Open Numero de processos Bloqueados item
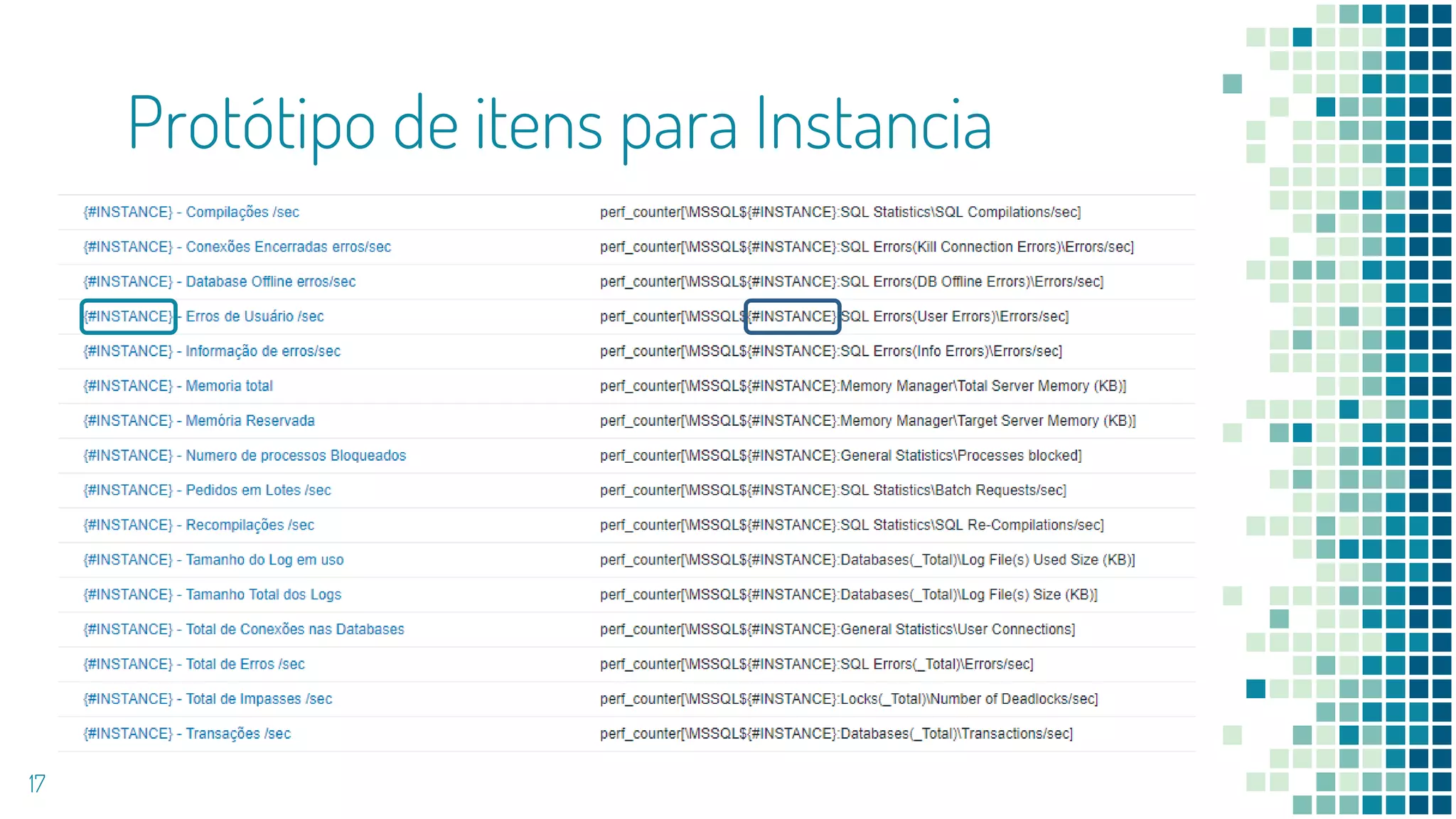This screenshot has height=819, width=1456. (x=245, y=456)
